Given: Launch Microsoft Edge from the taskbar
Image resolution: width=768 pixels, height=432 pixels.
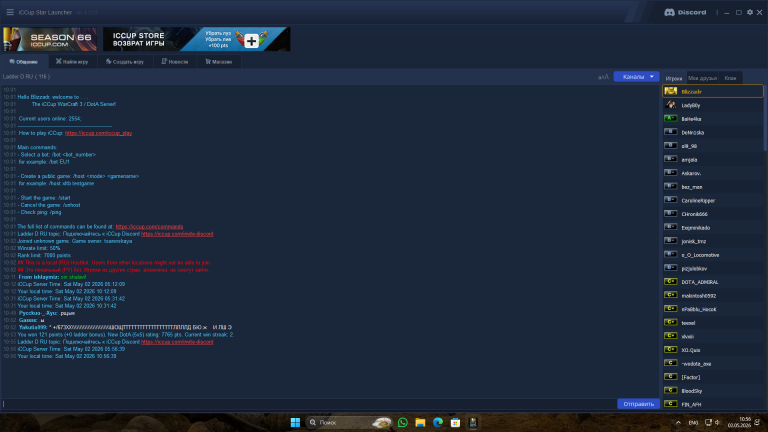Looking at the screenshot, I should [x=438, y=422].
